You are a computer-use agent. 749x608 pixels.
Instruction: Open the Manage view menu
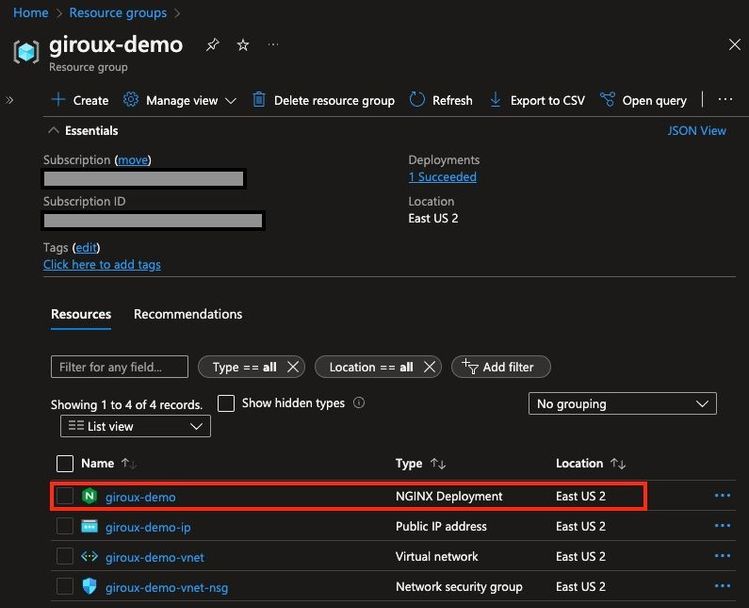(181, 100)
